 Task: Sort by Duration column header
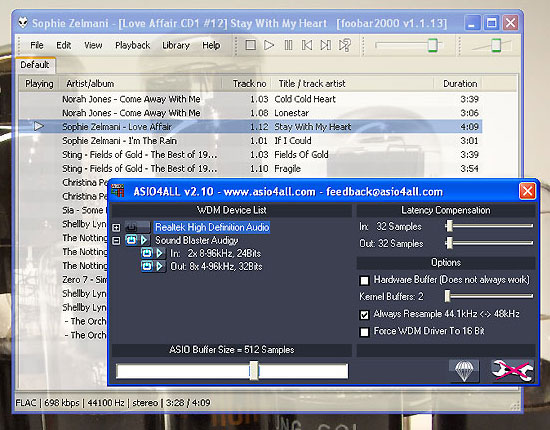pyautogui.click(x=458, y=84)
